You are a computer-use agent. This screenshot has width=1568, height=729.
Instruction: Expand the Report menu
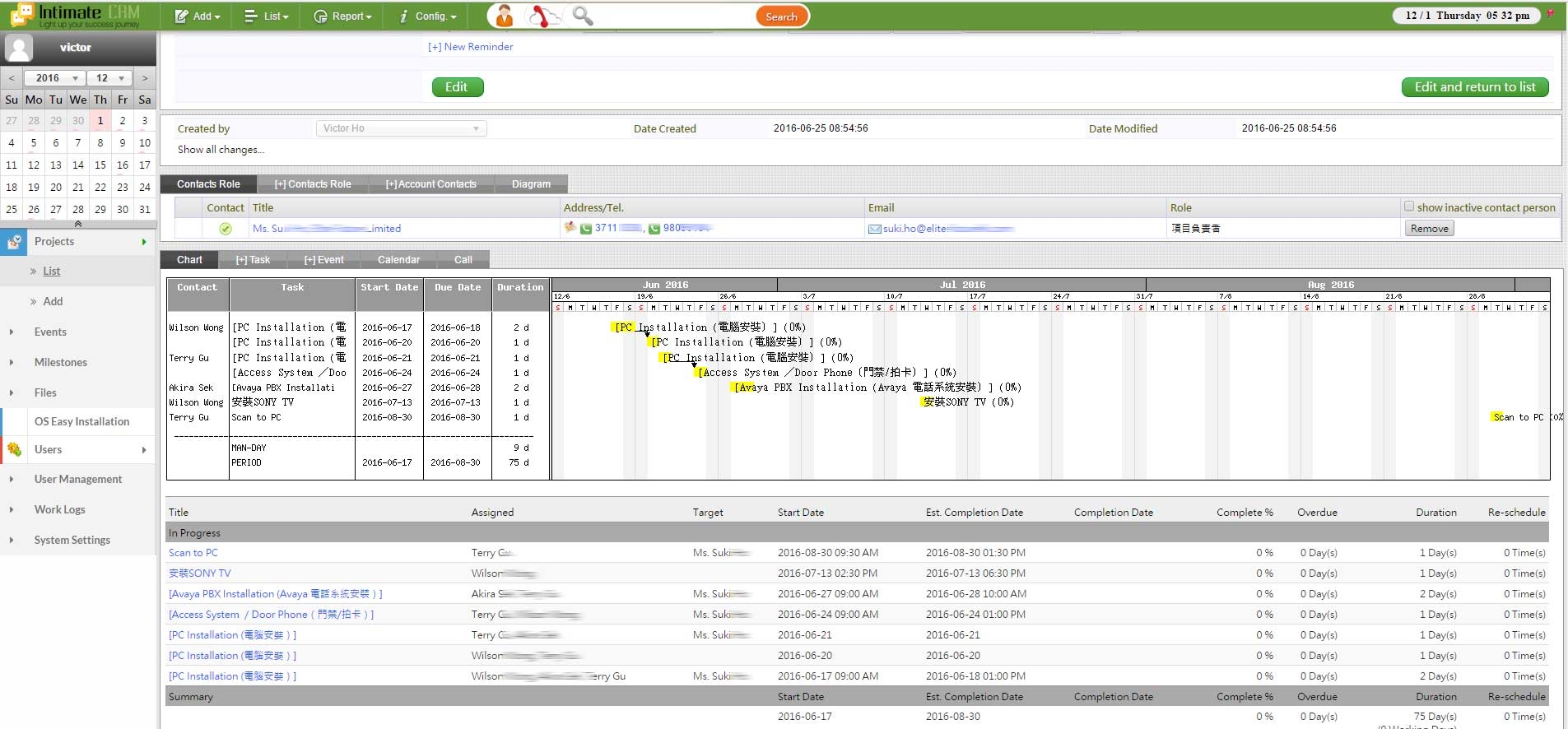(x=342, y=16)
